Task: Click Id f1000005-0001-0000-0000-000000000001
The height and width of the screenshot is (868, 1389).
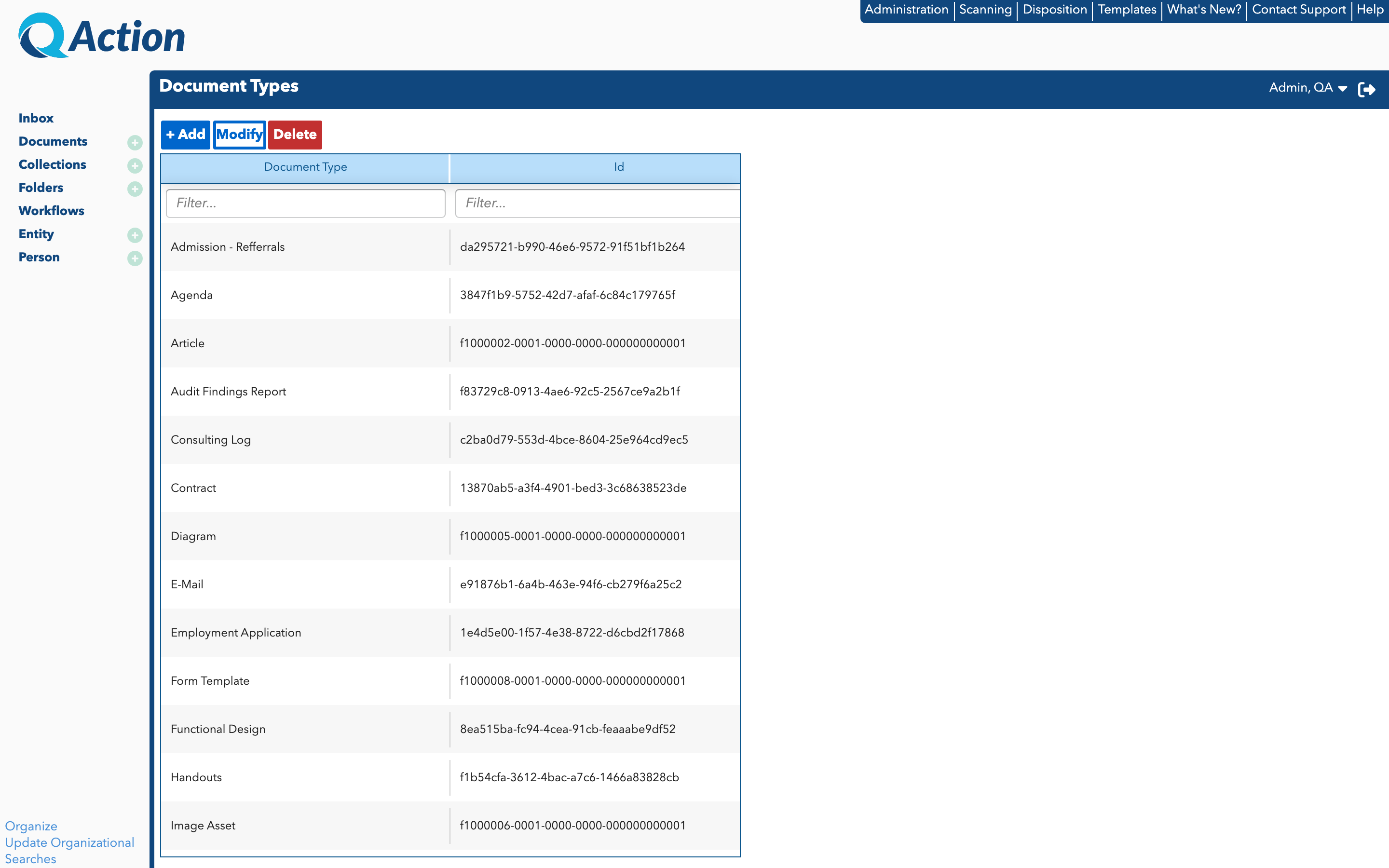Action: pyautogui.click(x=573, y=536)
